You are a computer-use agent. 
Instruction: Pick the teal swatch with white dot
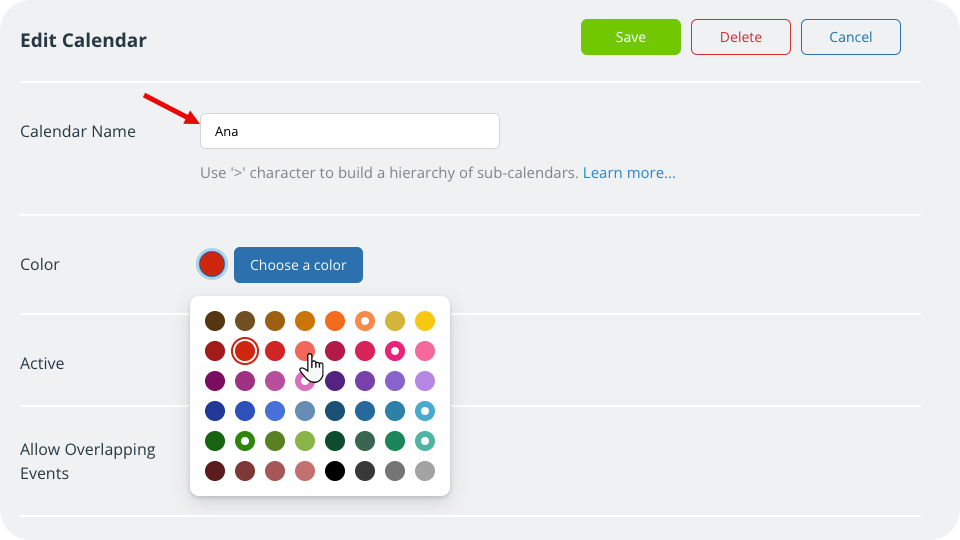click(x=425, y=440)
